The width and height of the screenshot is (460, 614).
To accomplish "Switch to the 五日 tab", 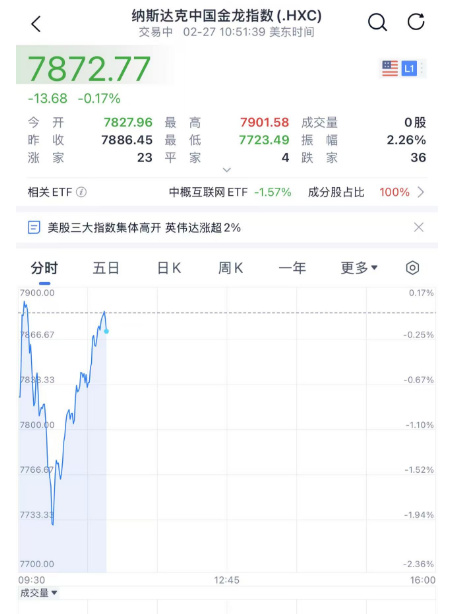I will click(106, 268).
